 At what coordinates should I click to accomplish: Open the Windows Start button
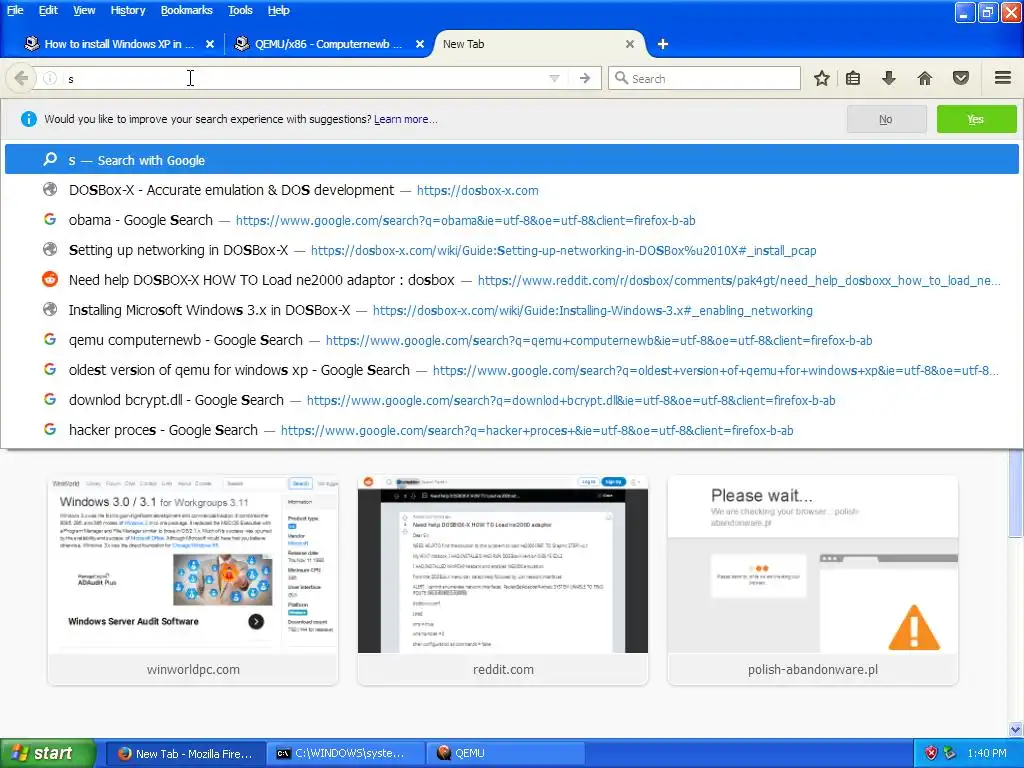tap(47, 753)
